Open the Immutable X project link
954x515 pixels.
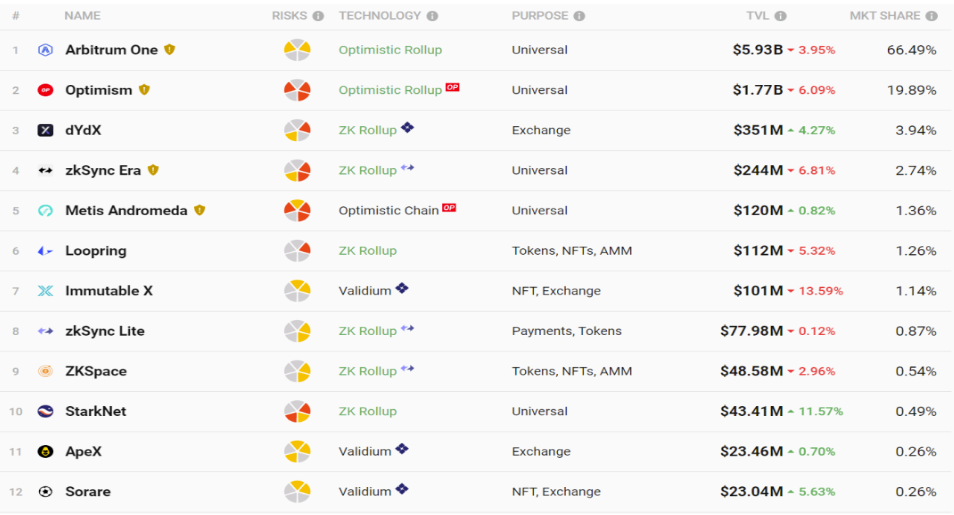click(109, 291)
